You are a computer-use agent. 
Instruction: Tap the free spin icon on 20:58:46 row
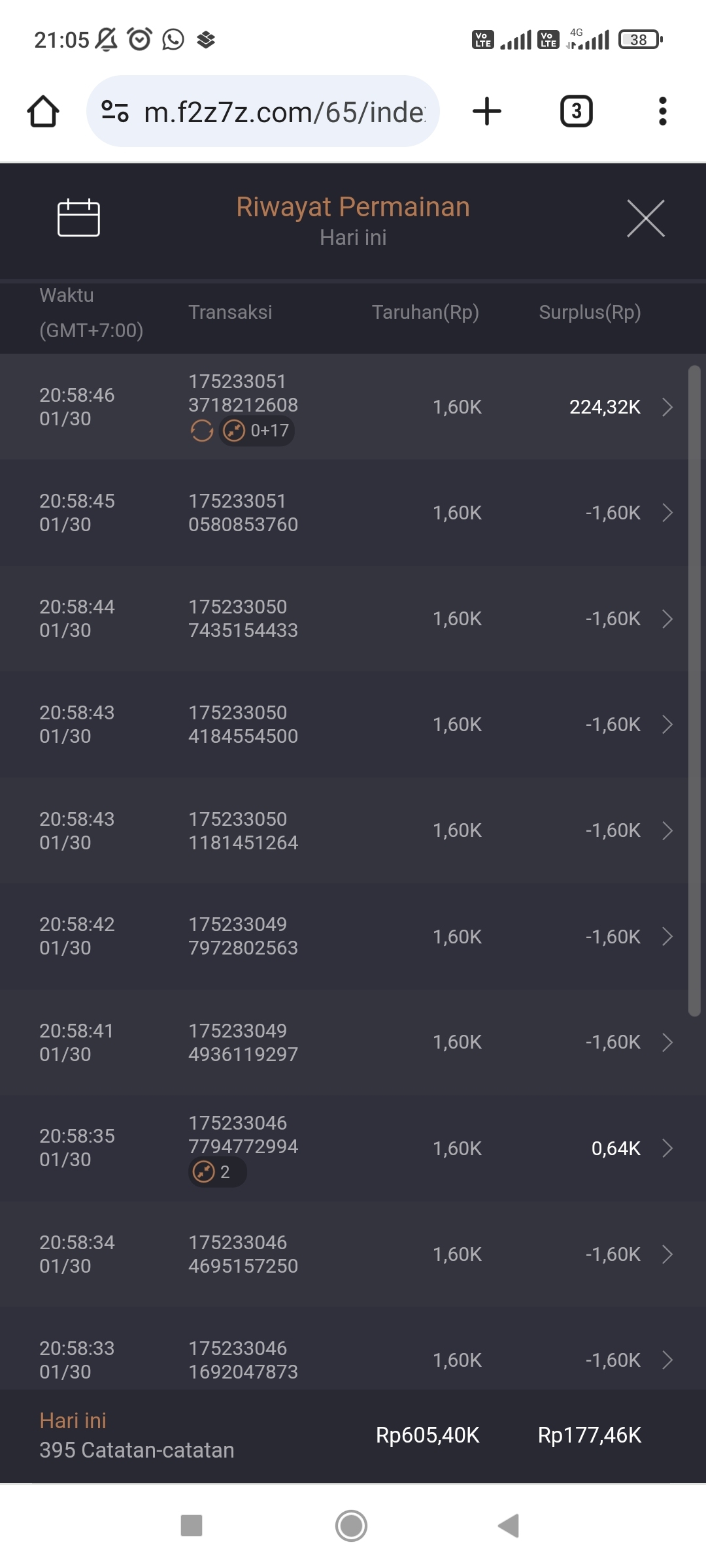coord(202,431)
